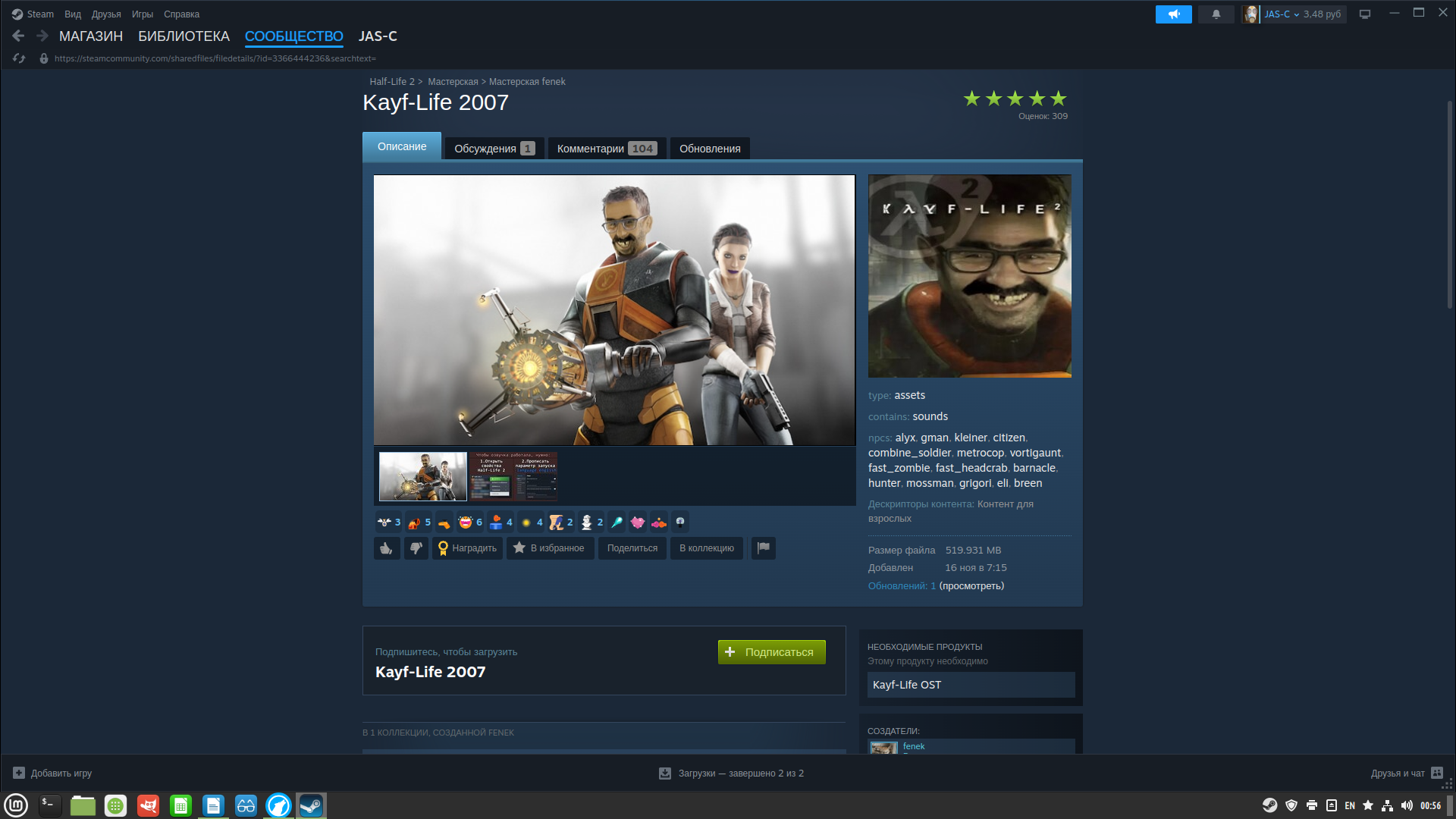This screenshot has height=819, width=1456.
Task: Go back with the back arrow
Action: click(x=18, y=36)
